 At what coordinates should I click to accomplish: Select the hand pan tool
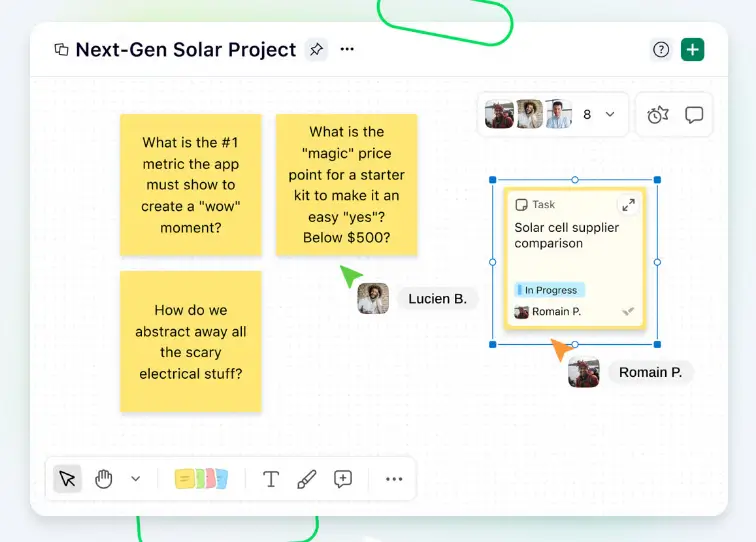[x=104, y=479]
